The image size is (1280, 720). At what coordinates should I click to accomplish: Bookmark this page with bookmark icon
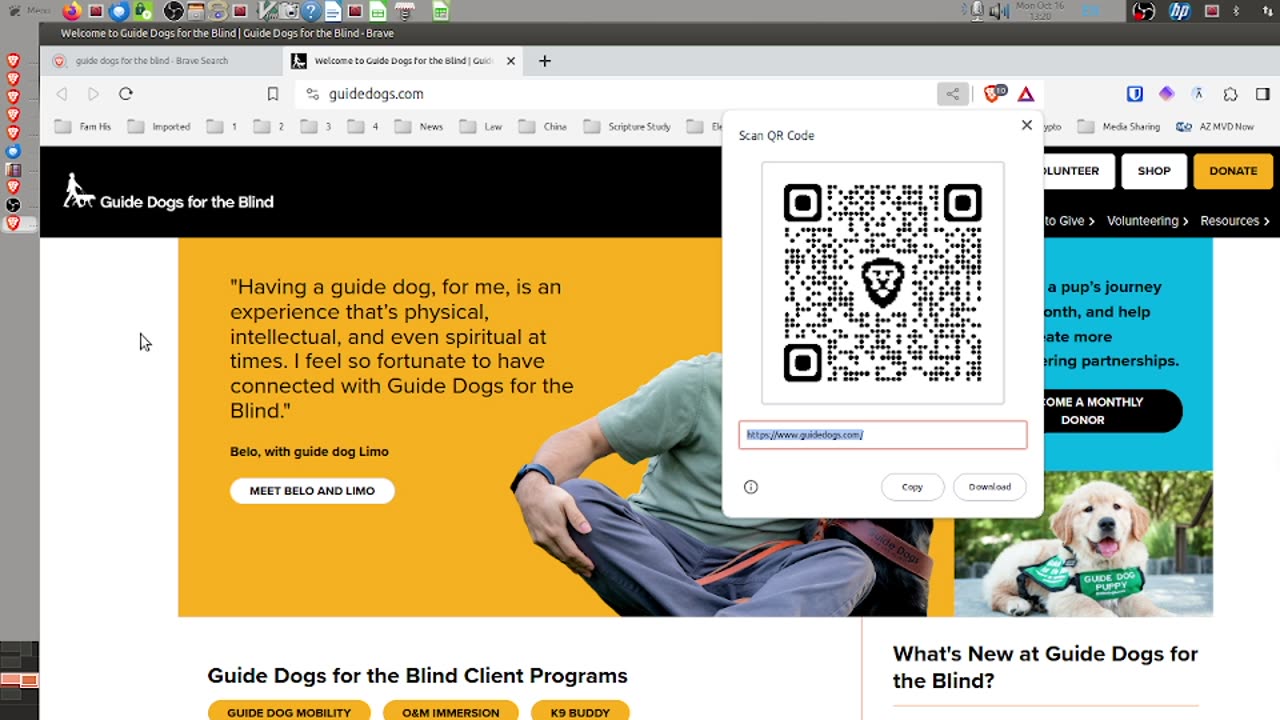click(x=273, y=94)
